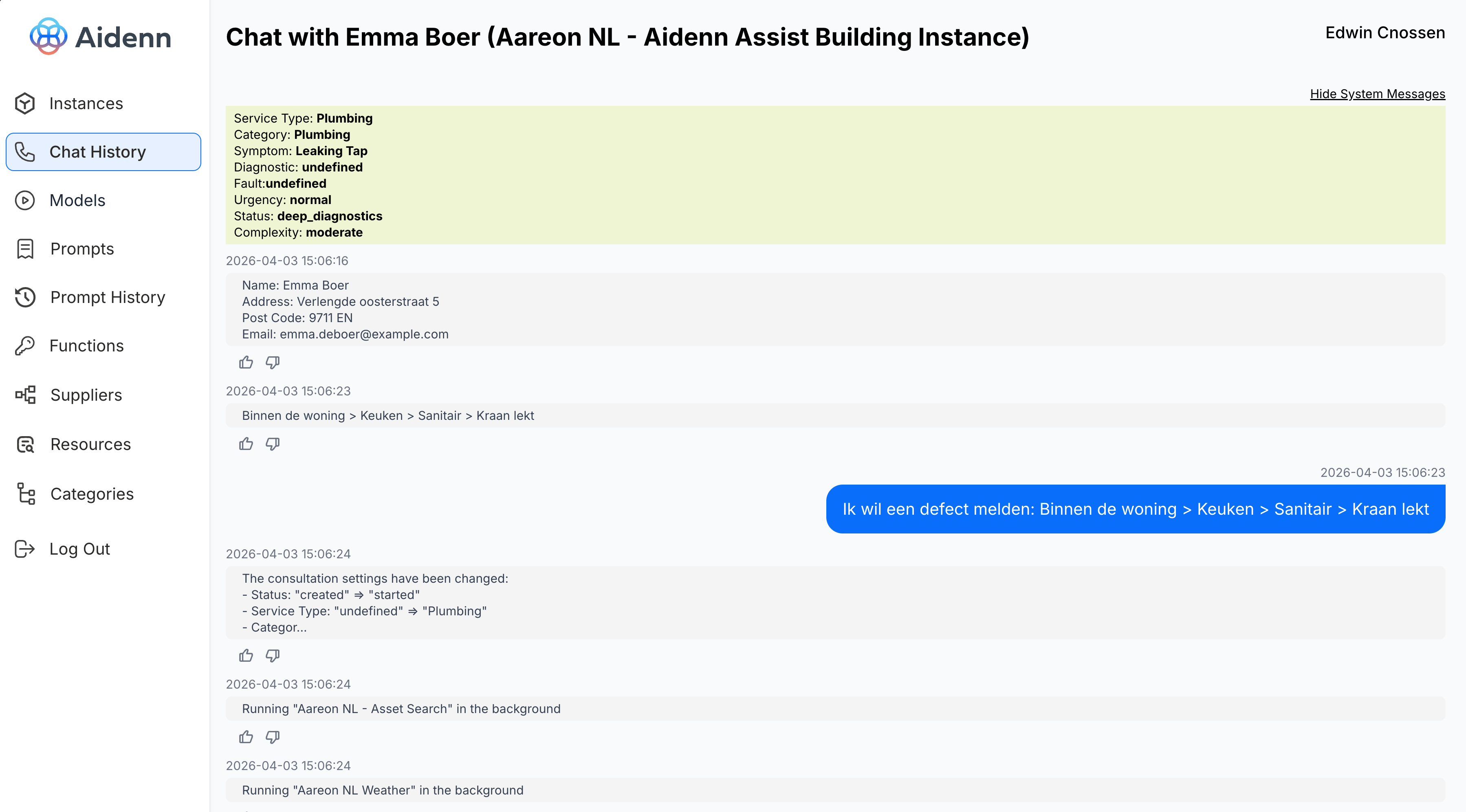
Task: Thumbs down the Kraan lekt category message
Action: (x=273, y=443)
